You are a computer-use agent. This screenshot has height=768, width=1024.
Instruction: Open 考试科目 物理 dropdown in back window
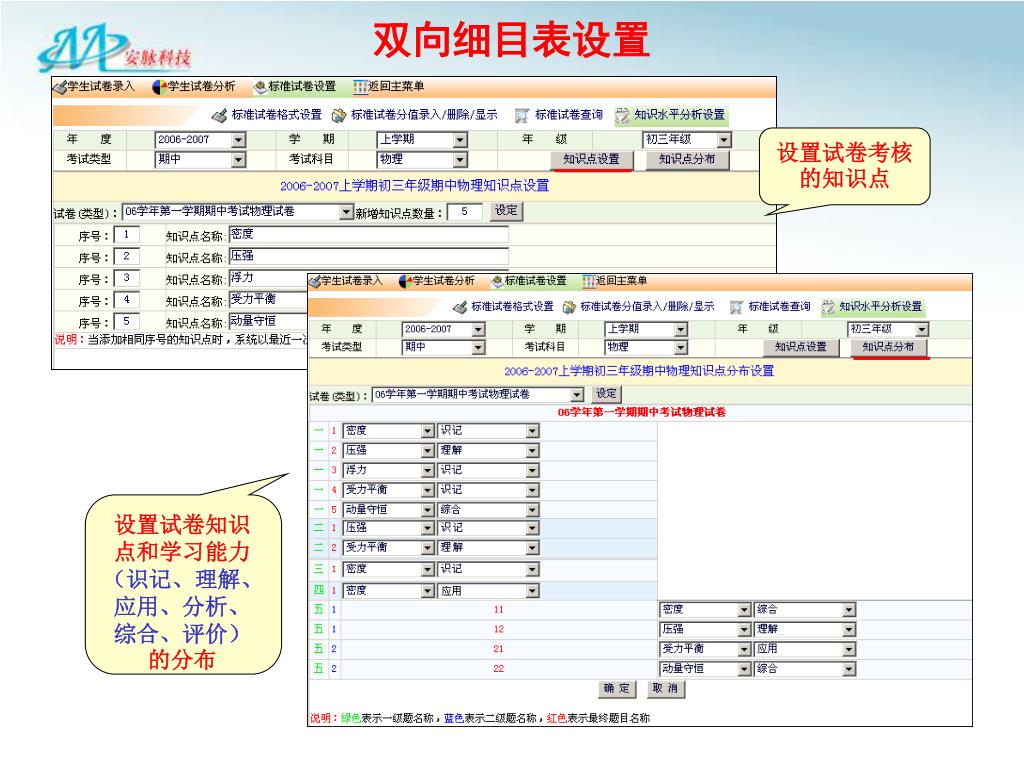coord(460,159)
